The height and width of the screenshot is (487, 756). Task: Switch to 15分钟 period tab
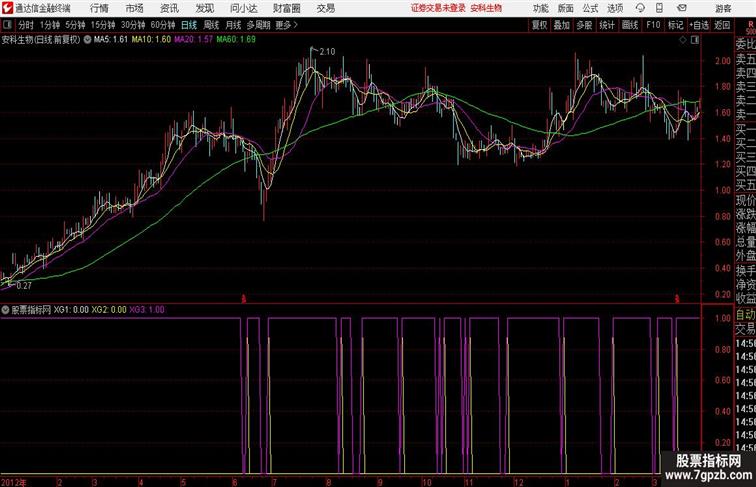[103, 25]
